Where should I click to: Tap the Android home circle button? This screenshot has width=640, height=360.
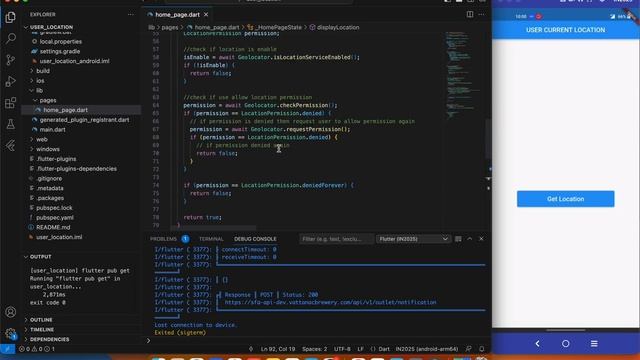click(565, 344)
